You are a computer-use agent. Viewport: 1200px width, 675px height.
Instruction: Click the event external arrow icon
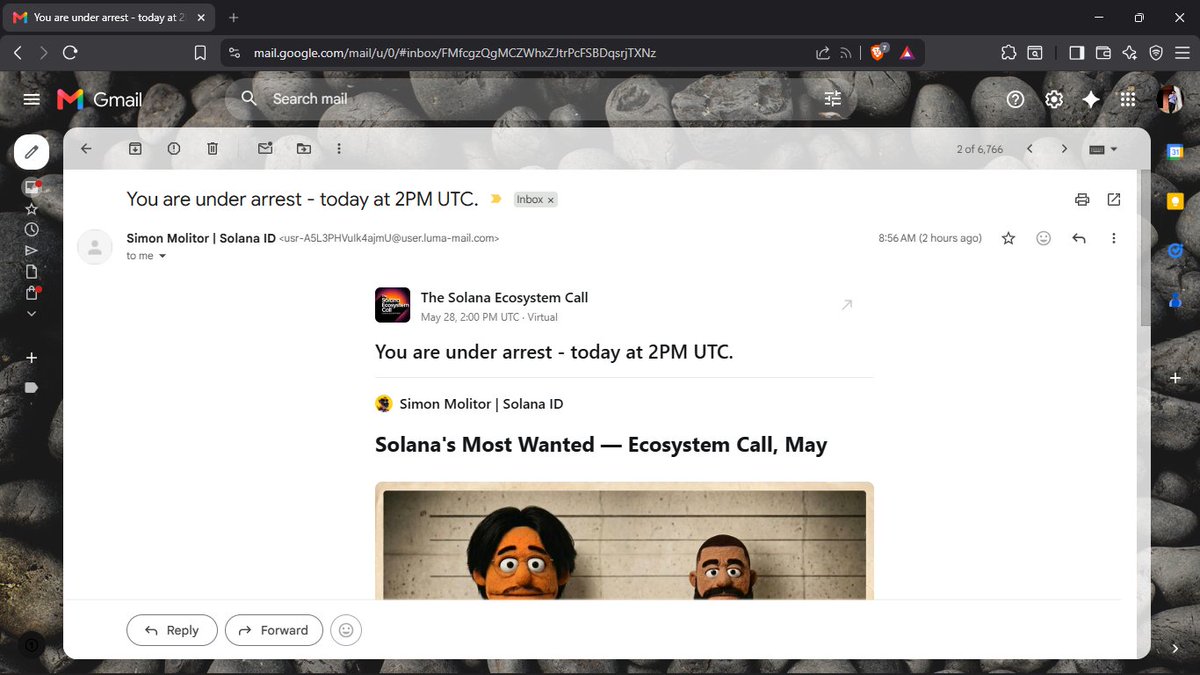coord(847,305)
